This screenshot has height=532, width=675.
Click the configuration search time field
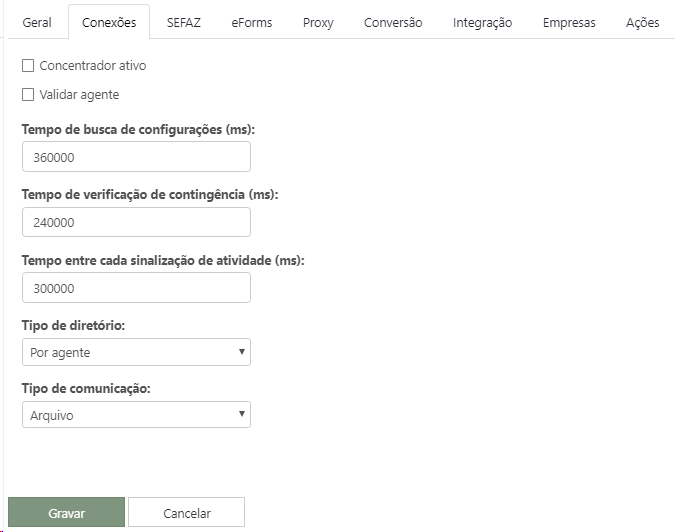[136, 157]
